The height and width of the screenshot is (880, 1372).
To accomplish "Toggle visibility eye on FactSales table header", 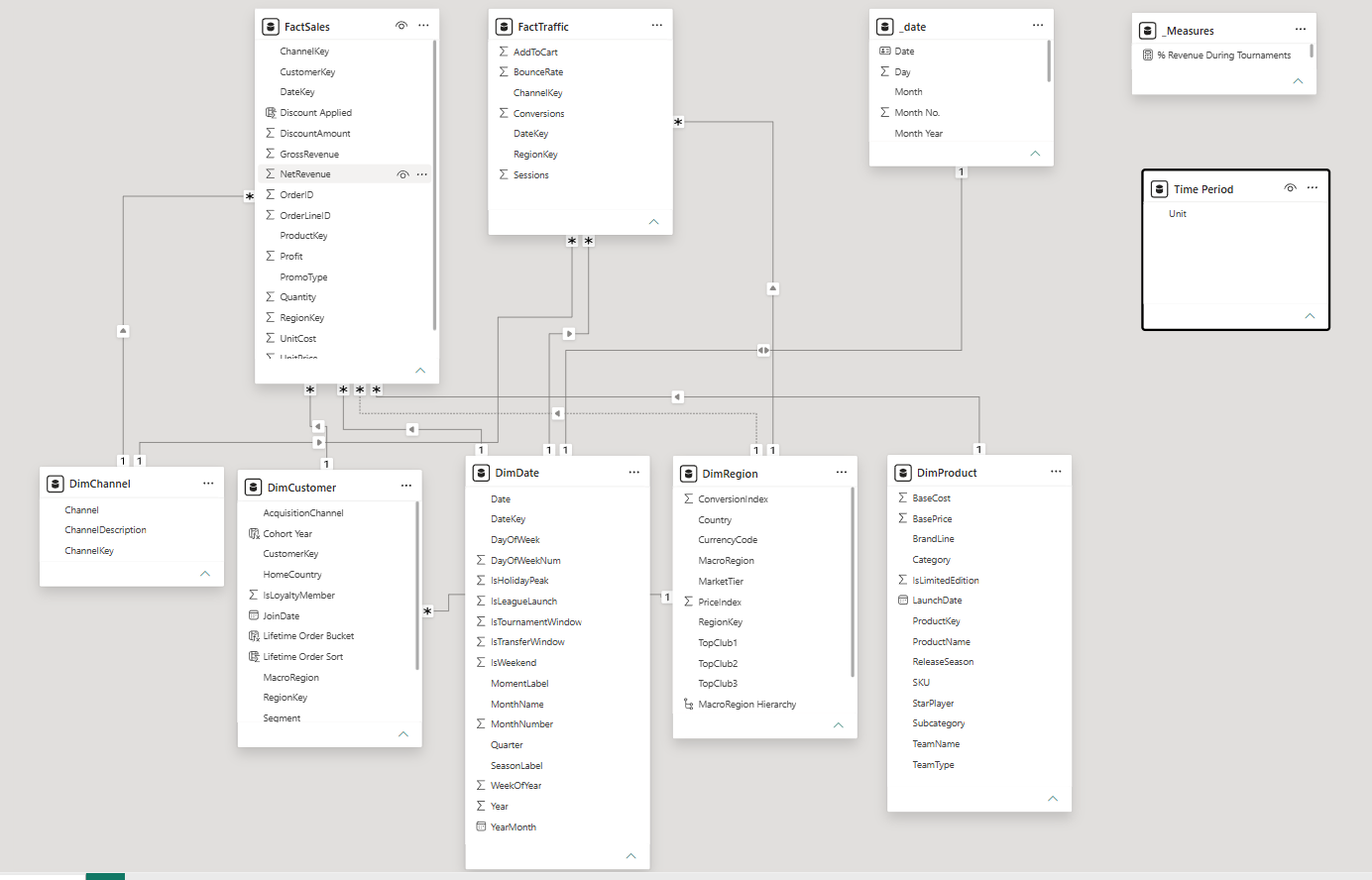I will [401, 26].
